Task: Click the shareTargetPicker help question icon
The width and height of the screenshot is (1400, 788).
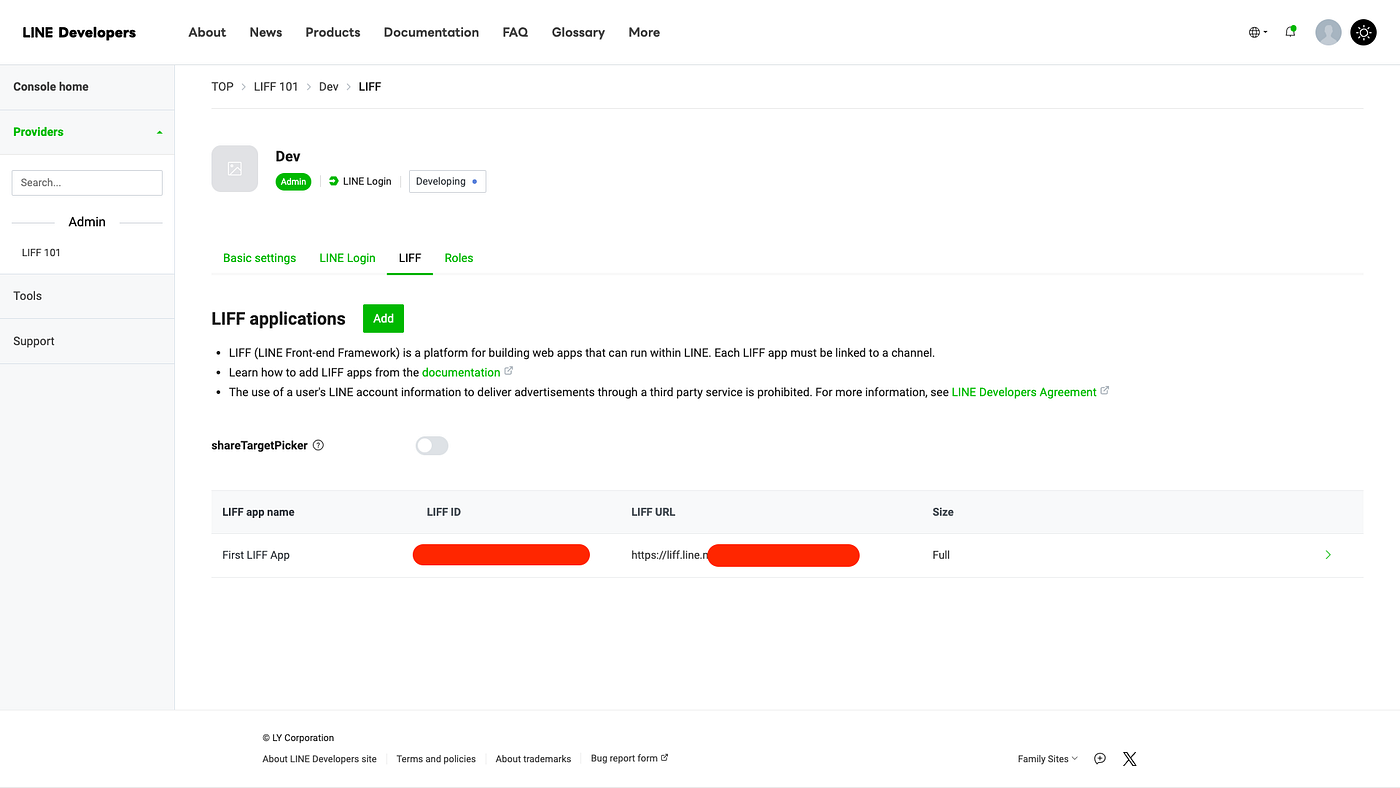Action: 318,446
